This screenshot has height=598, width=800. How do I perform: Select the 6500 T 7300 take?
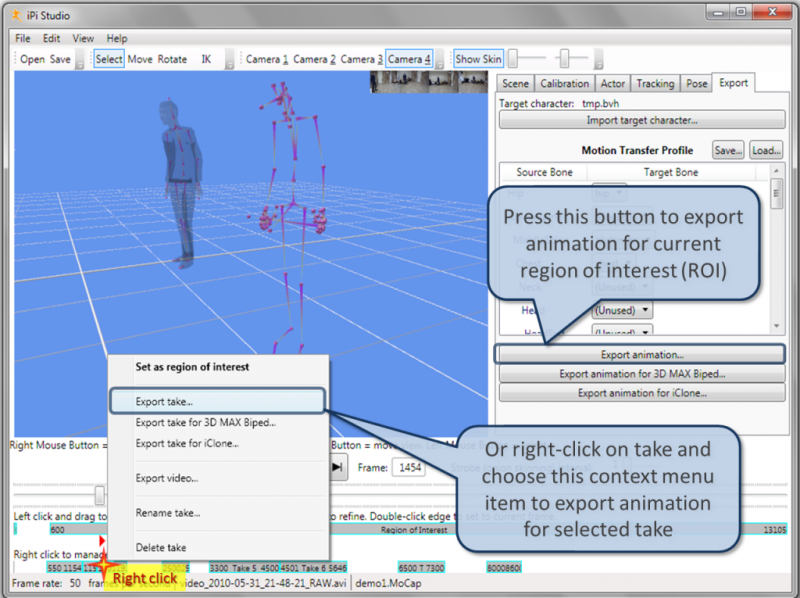tap(421, 567)
